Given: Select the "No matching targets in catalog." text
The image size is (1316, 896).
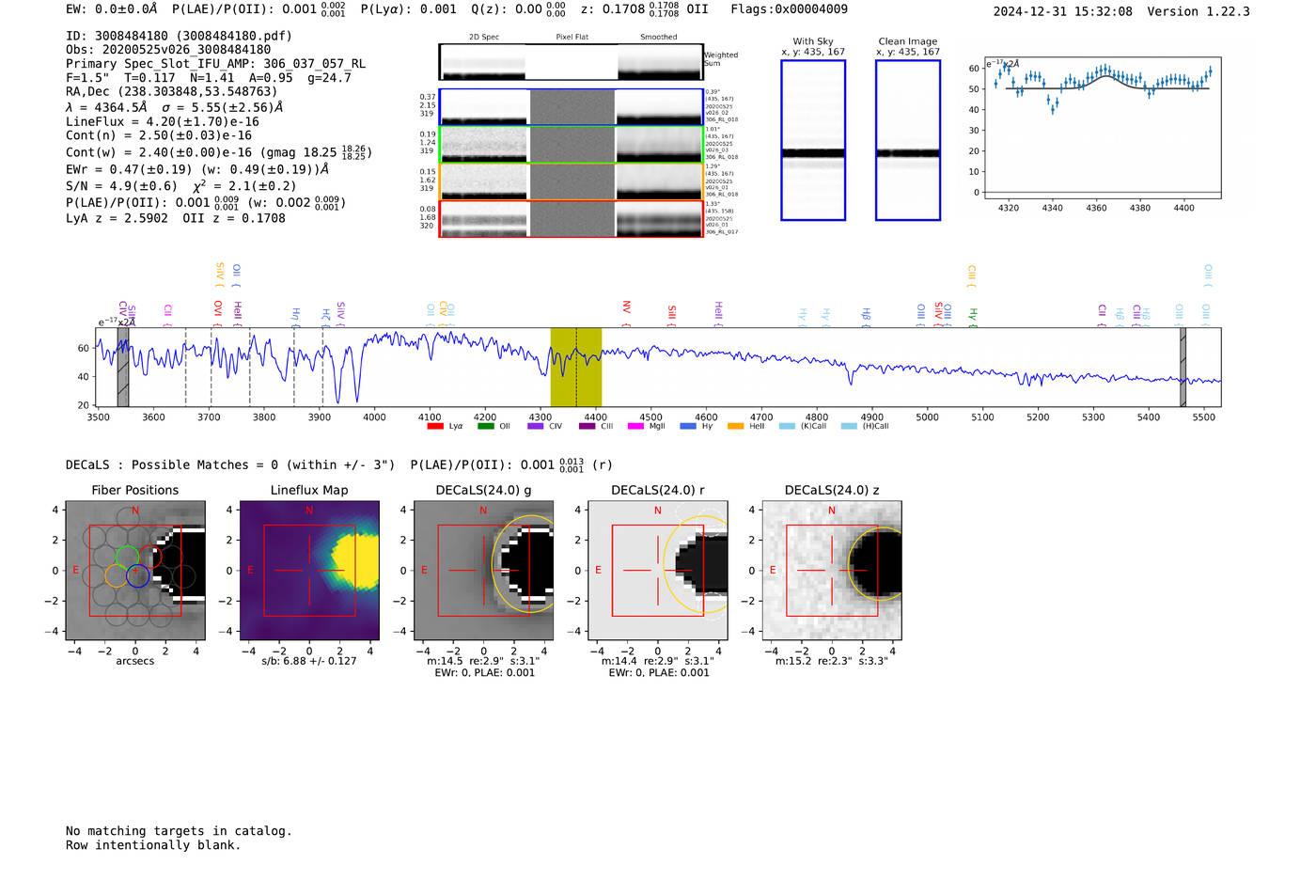Looking at the screenshot, I should [179, 831].
